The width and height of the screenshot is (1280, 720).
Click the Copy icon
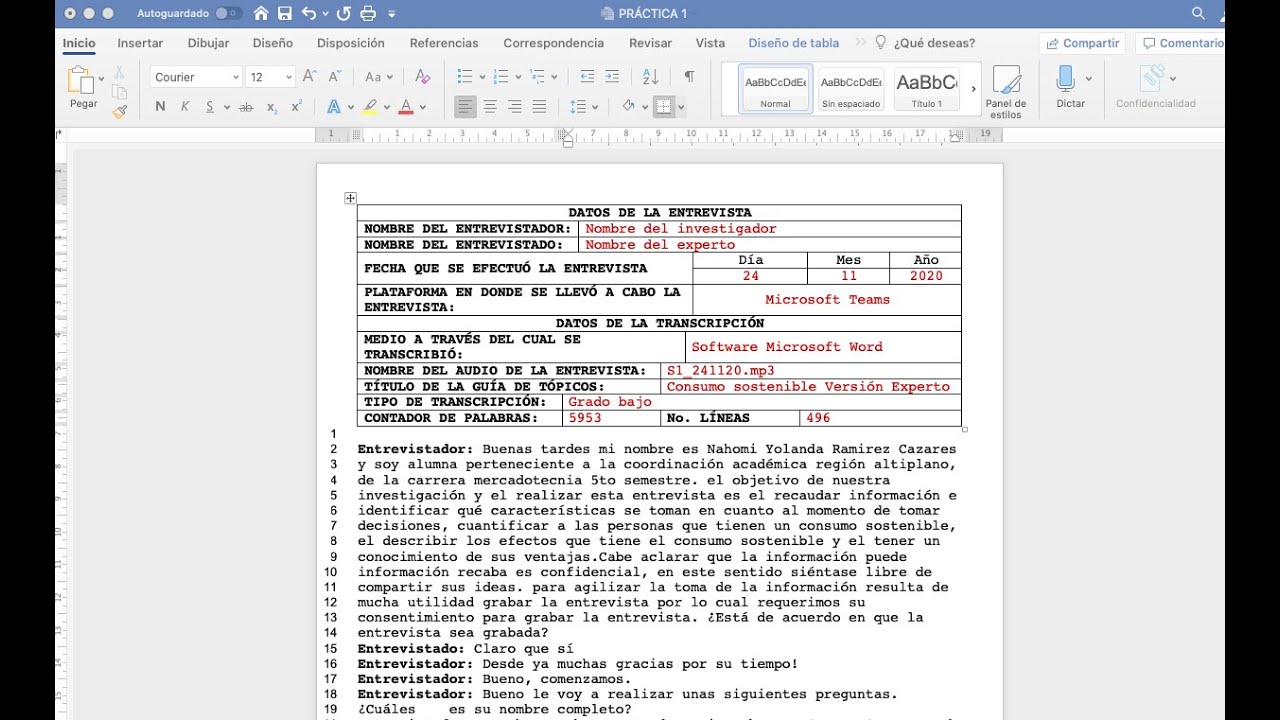[x=119, y=92]
